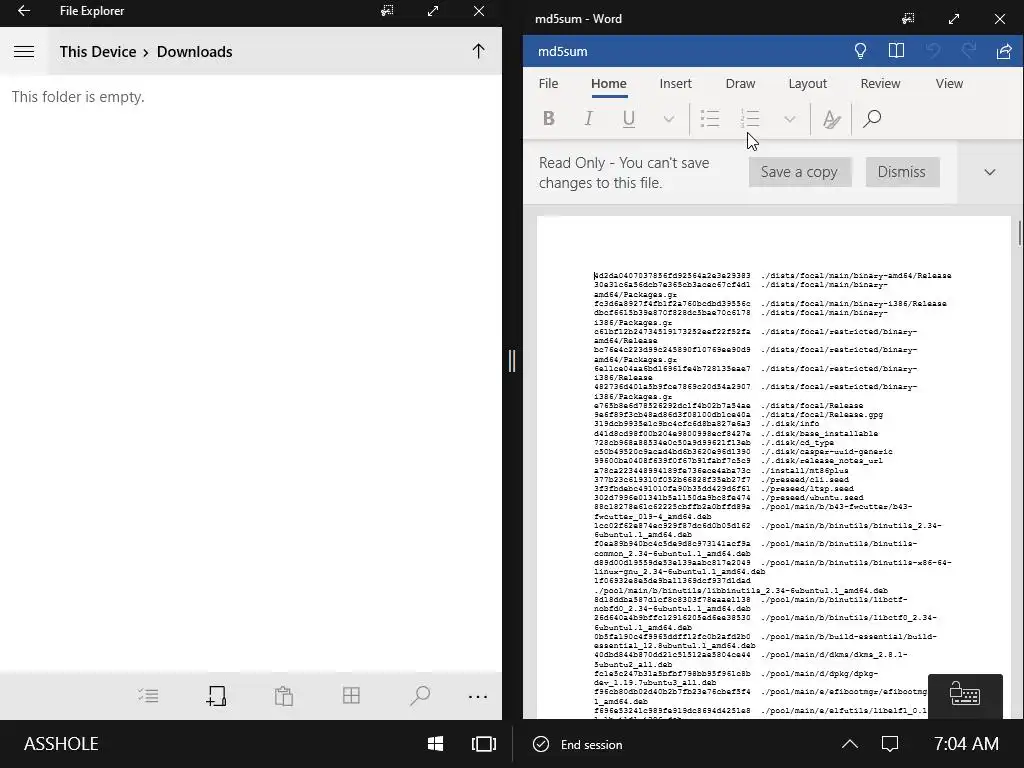Apply a bulleted list
Screen dimensions: 1024x768
pyautogui.click(x=710, y=119)
